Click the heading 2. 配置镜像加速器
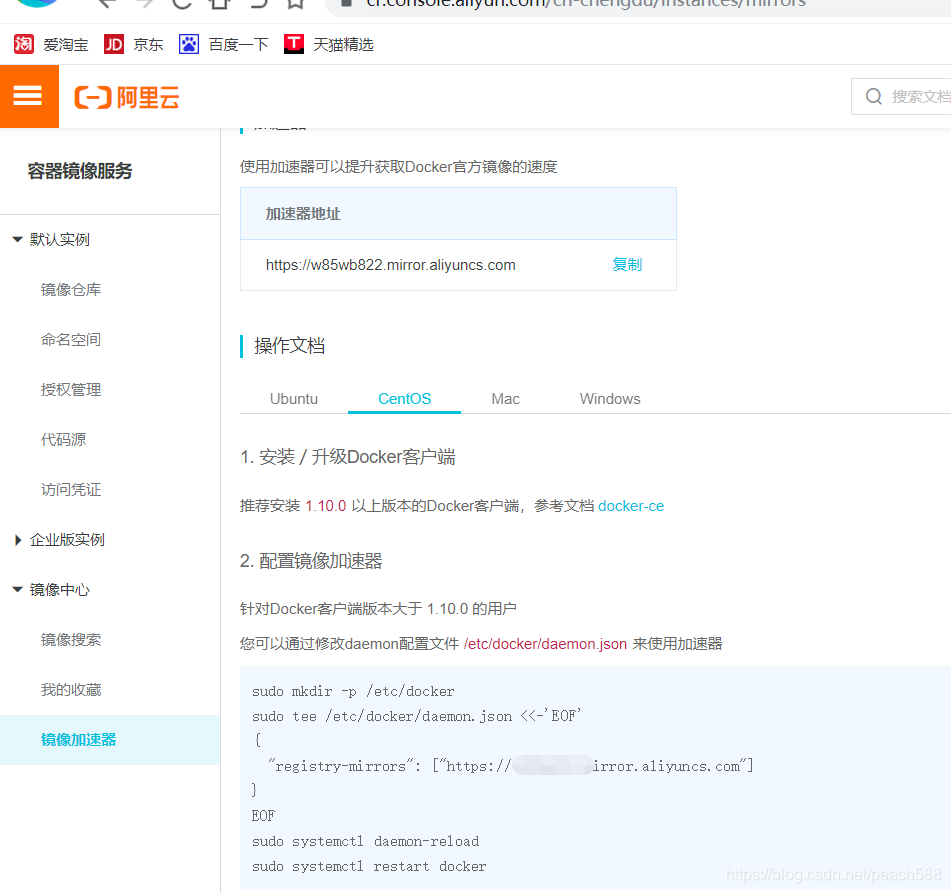Viewport: 951px width, 893px height. [311, 561]
